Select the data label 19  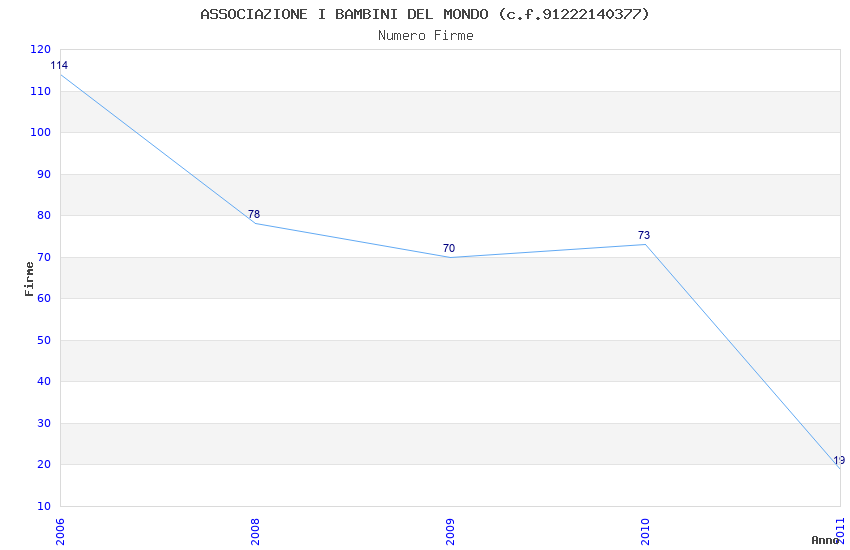coord(839,461)
